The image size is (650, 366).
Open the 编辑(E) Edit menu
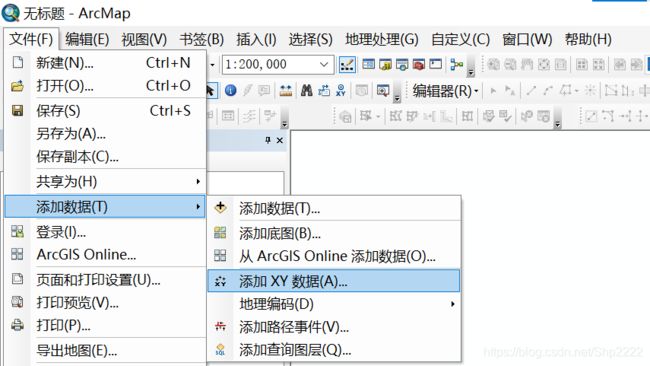click(87, 39)
